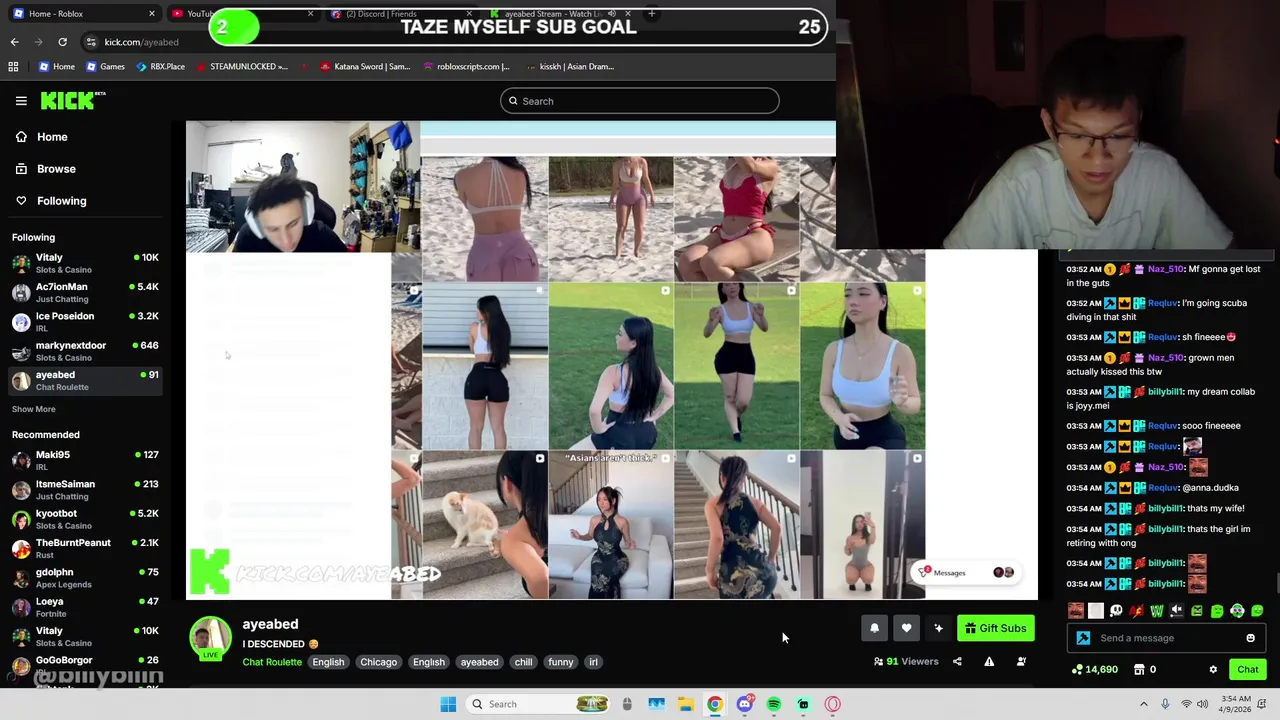Click the green Chat send button
The image size is (1280, 720).
pyautogui.click(x=1247, y=670)
